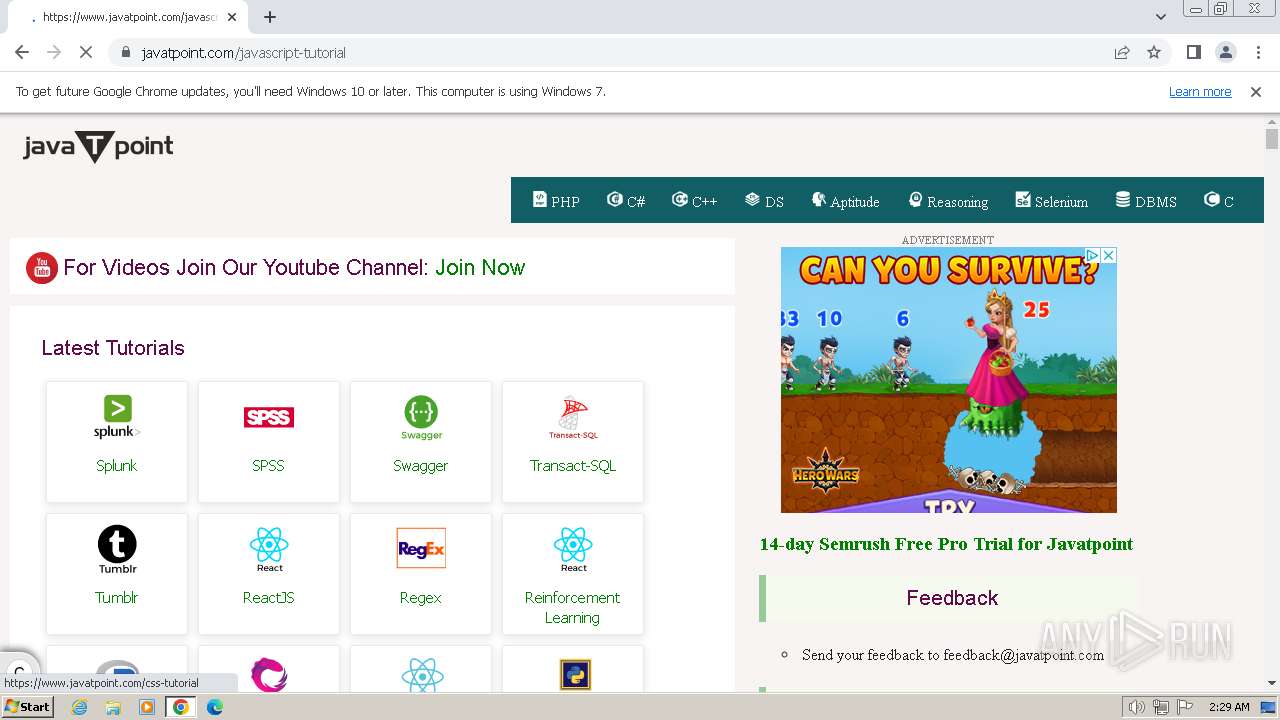View the site information lock icon
This screenshot has width=1280, height=720.
click(125, 52)
